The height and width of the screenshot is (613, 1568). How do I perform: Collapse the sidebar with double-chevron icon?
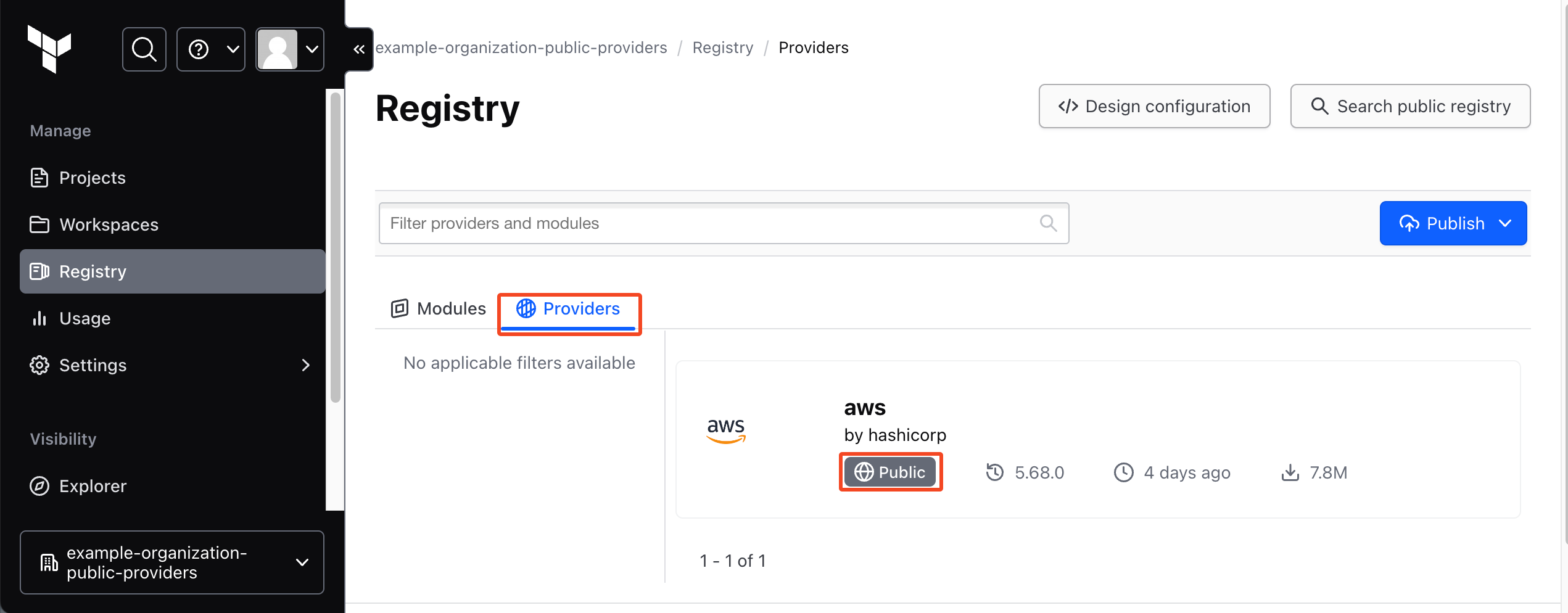click(x=359, y=49)
